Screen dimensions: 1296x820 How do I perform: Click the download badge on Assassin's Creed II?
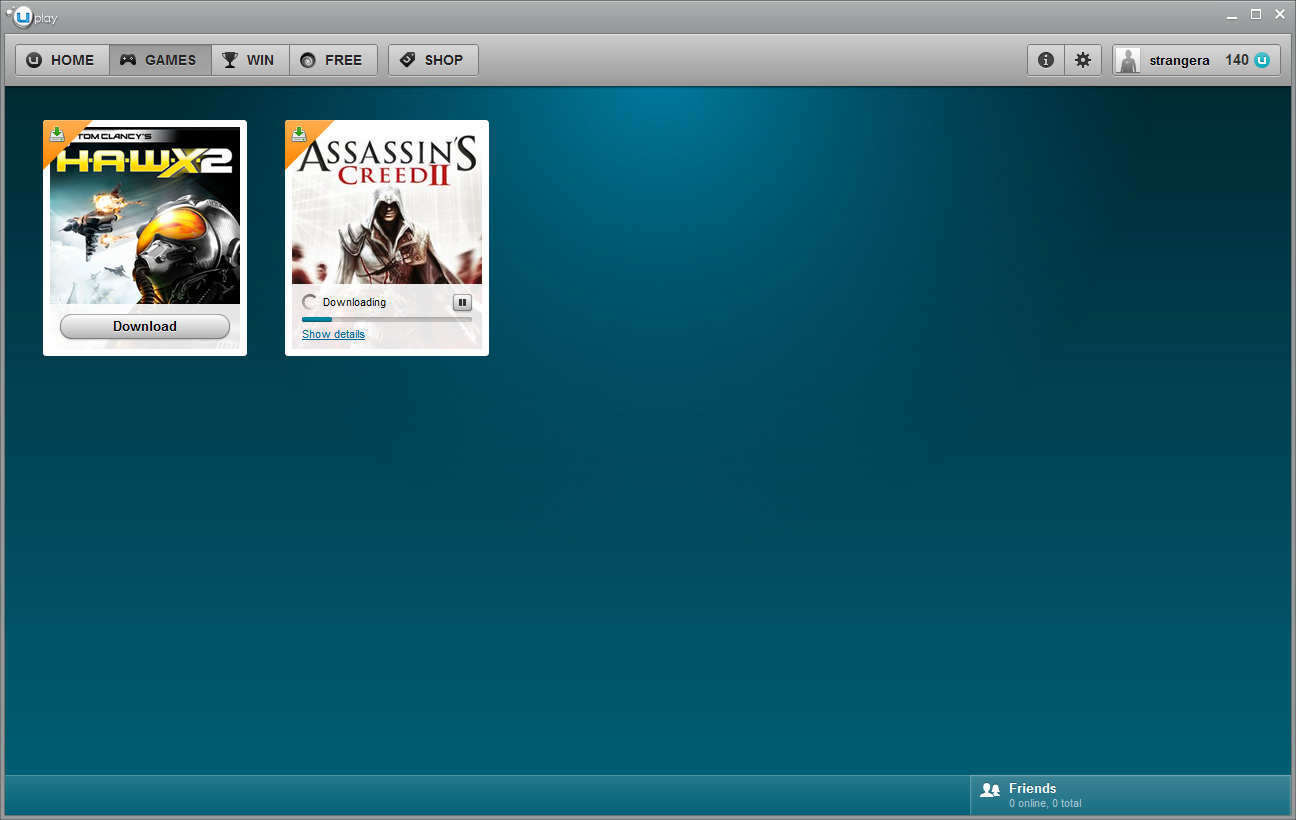pyautogui.click(x=299, y=134)
